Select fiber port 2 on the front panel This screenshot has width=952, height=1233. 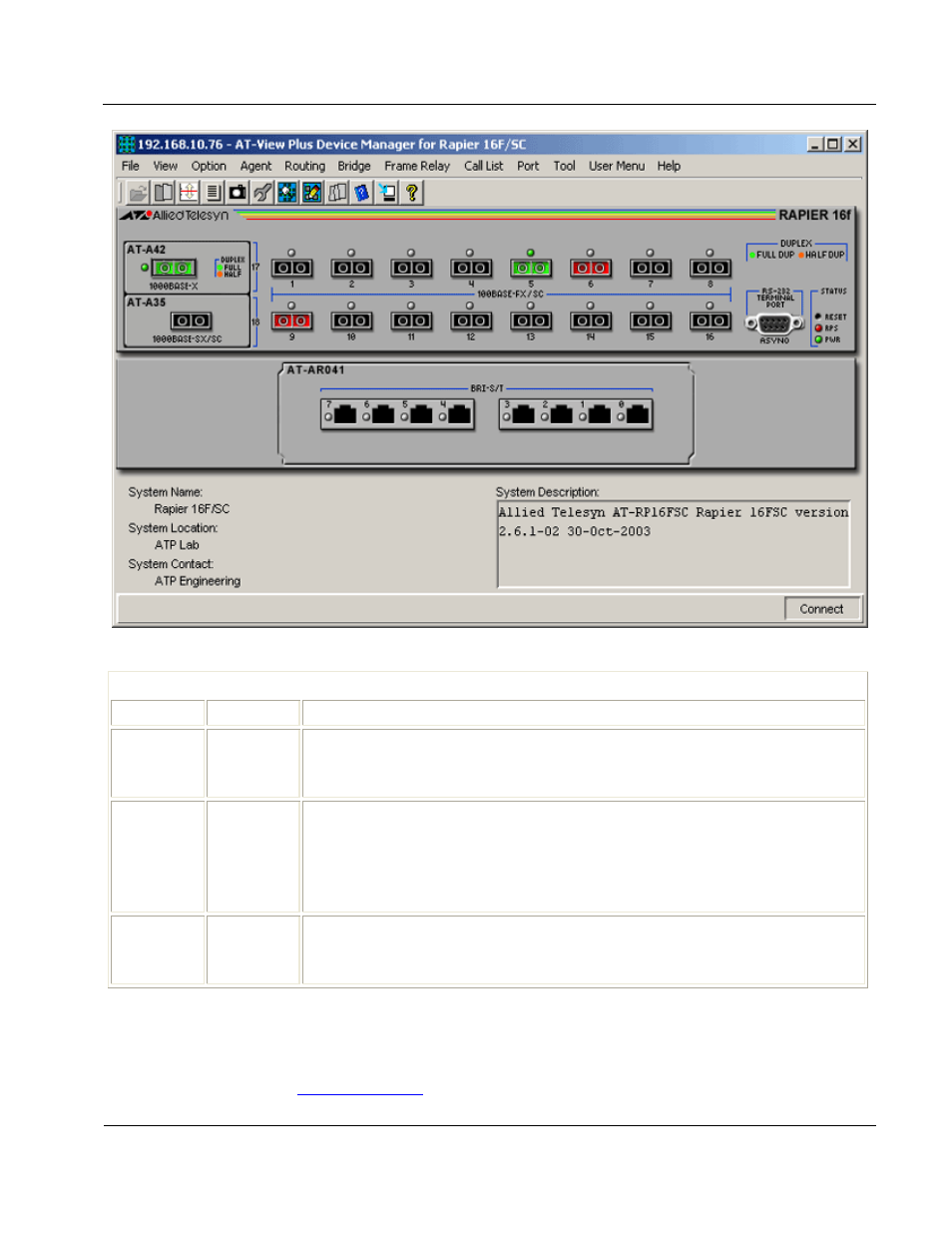(x=351, y=268)
